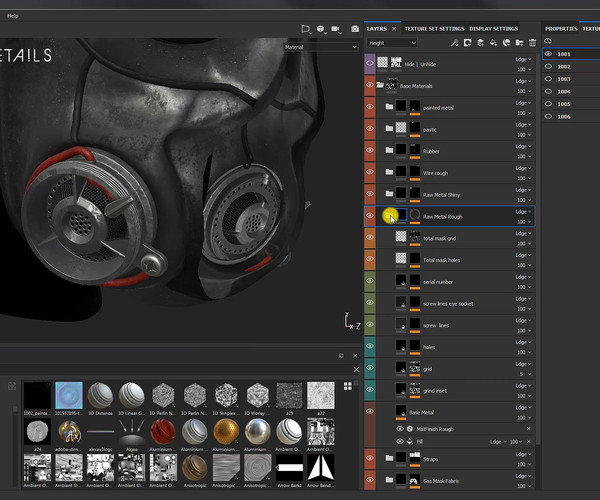Open the viewport perspective mode icon
600x500 pixels.
[306, 29]
